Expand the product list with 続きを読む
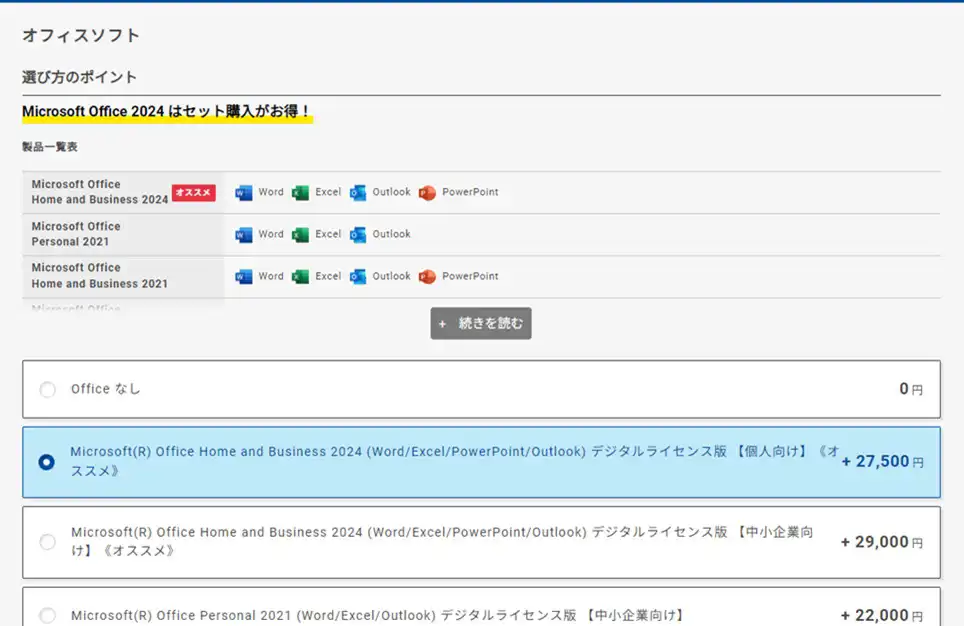The image size is (964, 626). point(481,323)
